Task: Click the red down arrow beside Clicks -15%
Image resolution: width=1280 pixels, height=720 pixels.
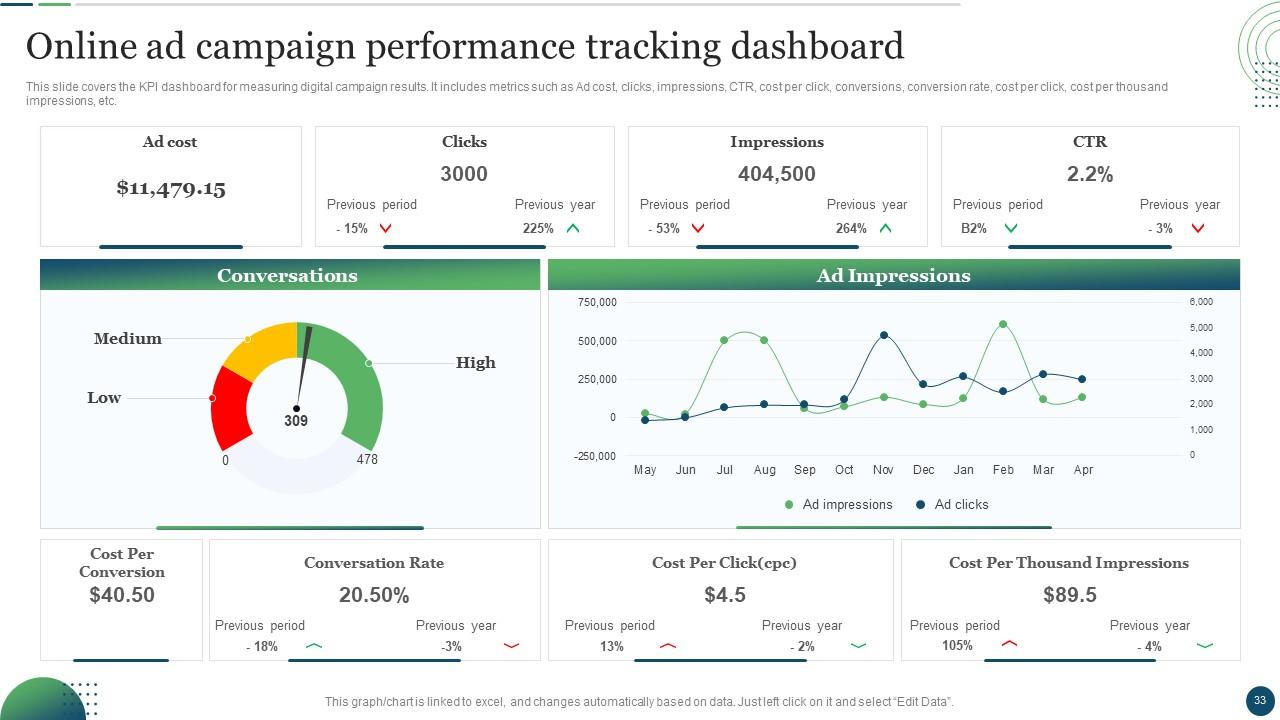Action: (386, 229)
